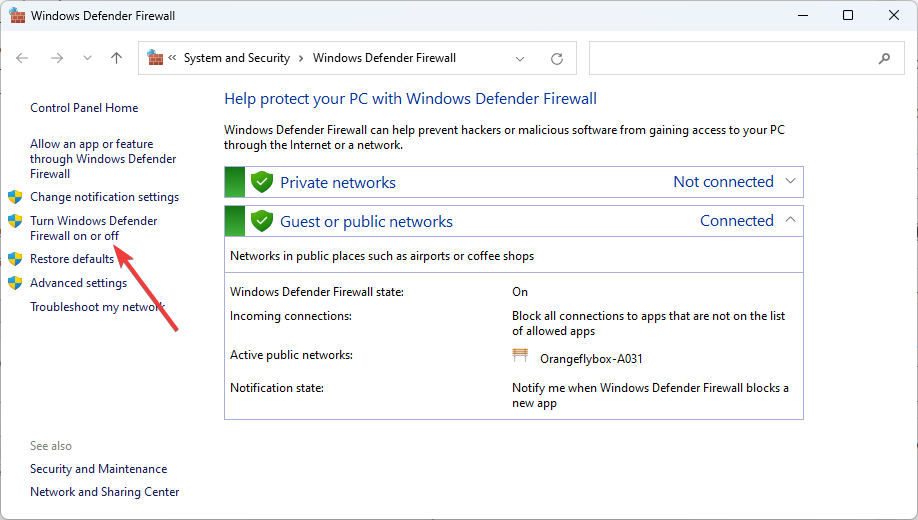Click shield icon beside Restore defaults

pos(15,259)
